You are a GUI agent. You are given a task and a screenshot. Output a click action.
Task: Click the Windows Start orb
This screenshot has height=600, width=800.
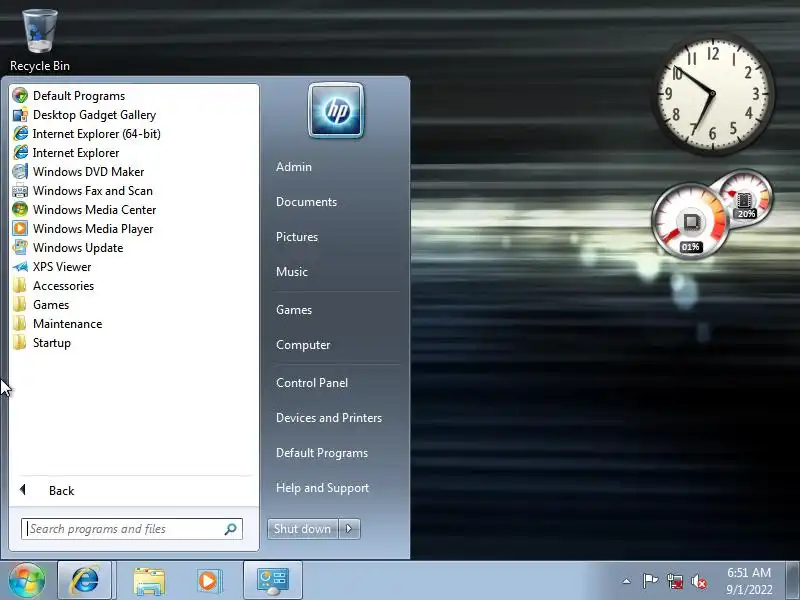[x=27, y=580]
